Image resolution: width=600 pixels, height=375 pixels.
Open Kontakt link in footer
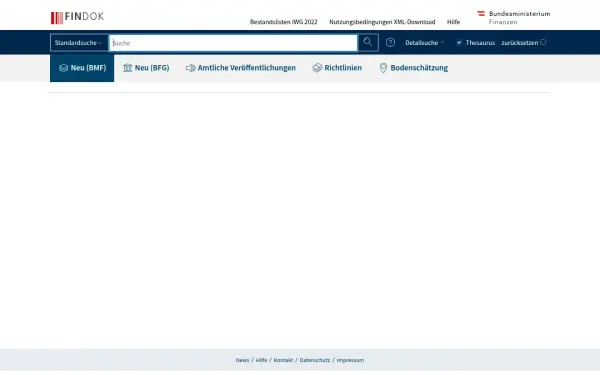[x=283, y=360]
